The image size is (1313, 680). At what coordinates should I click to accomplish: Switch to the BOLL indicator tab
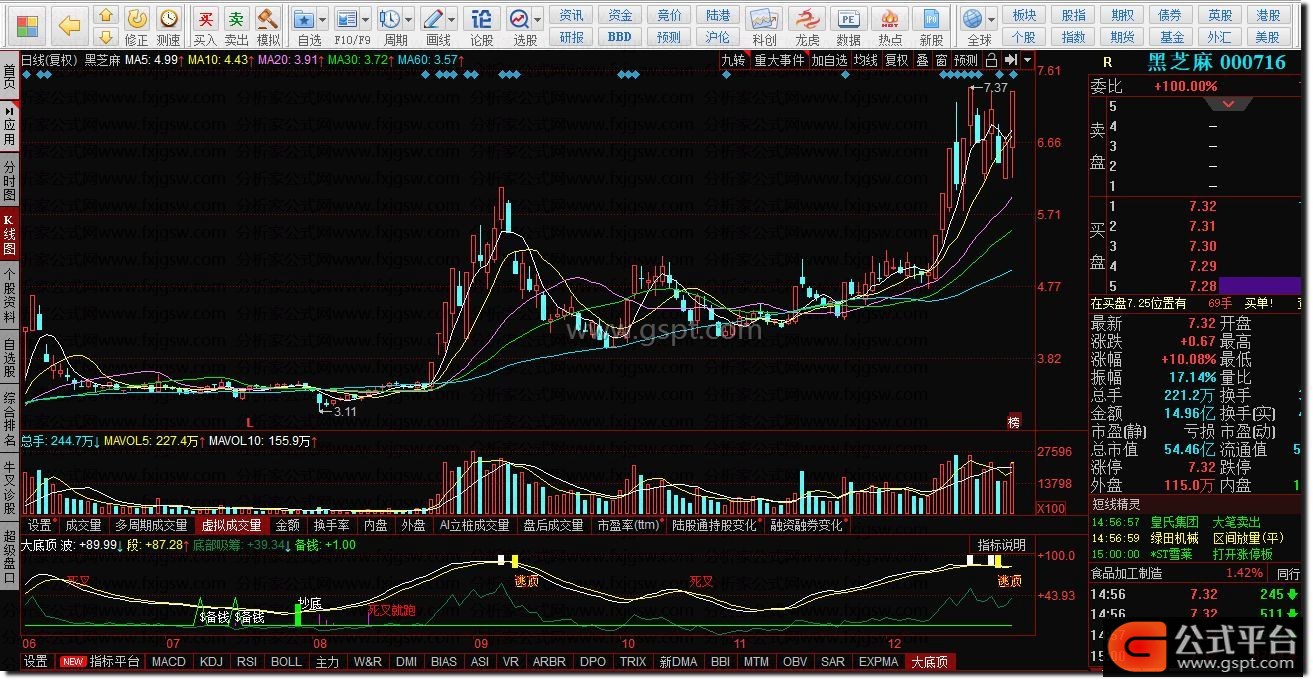coord(286,662)
